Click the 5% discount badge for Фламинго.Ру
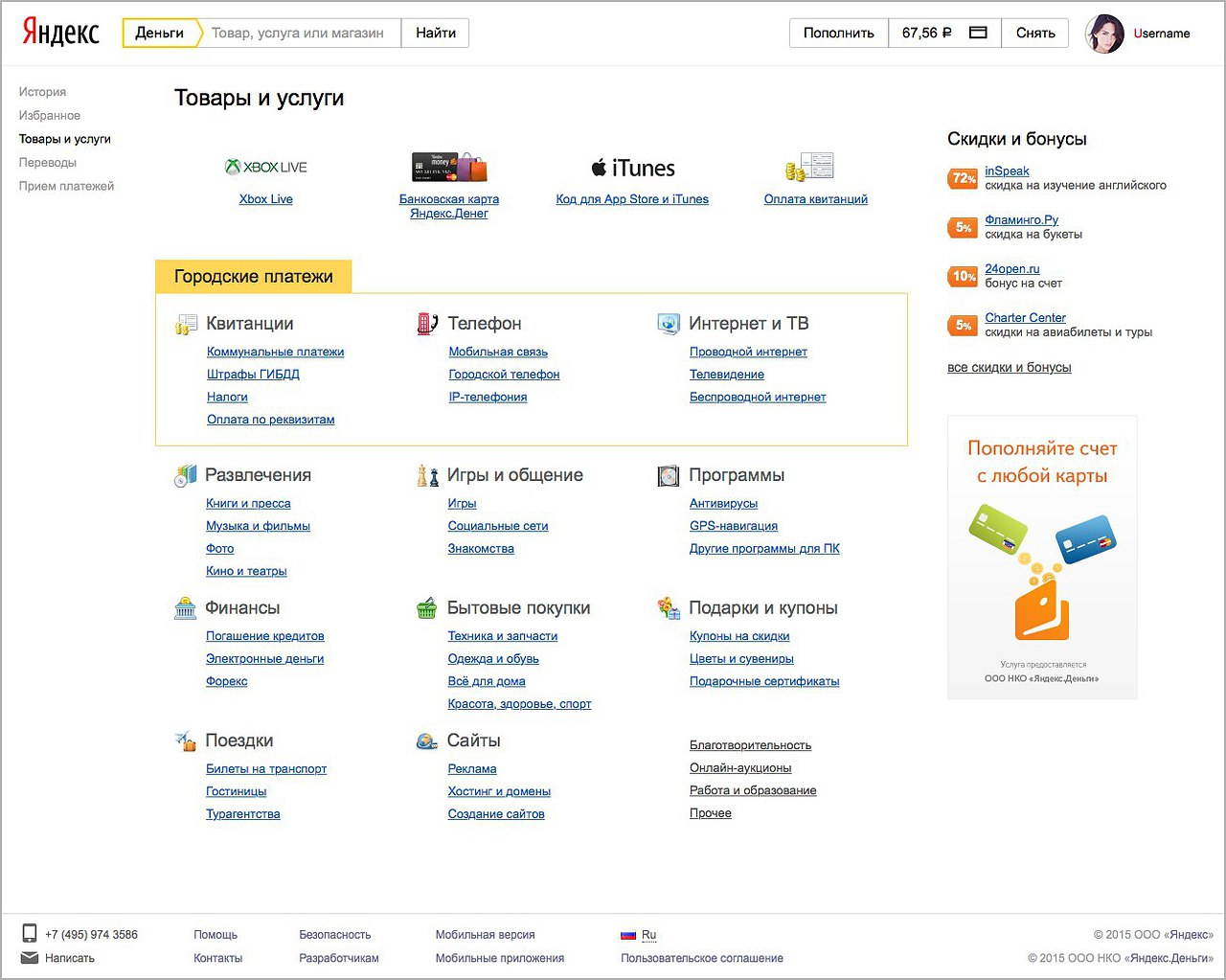Image resolution: width=1226 pixels, height=980 pixels. click(x=963, y=227)
